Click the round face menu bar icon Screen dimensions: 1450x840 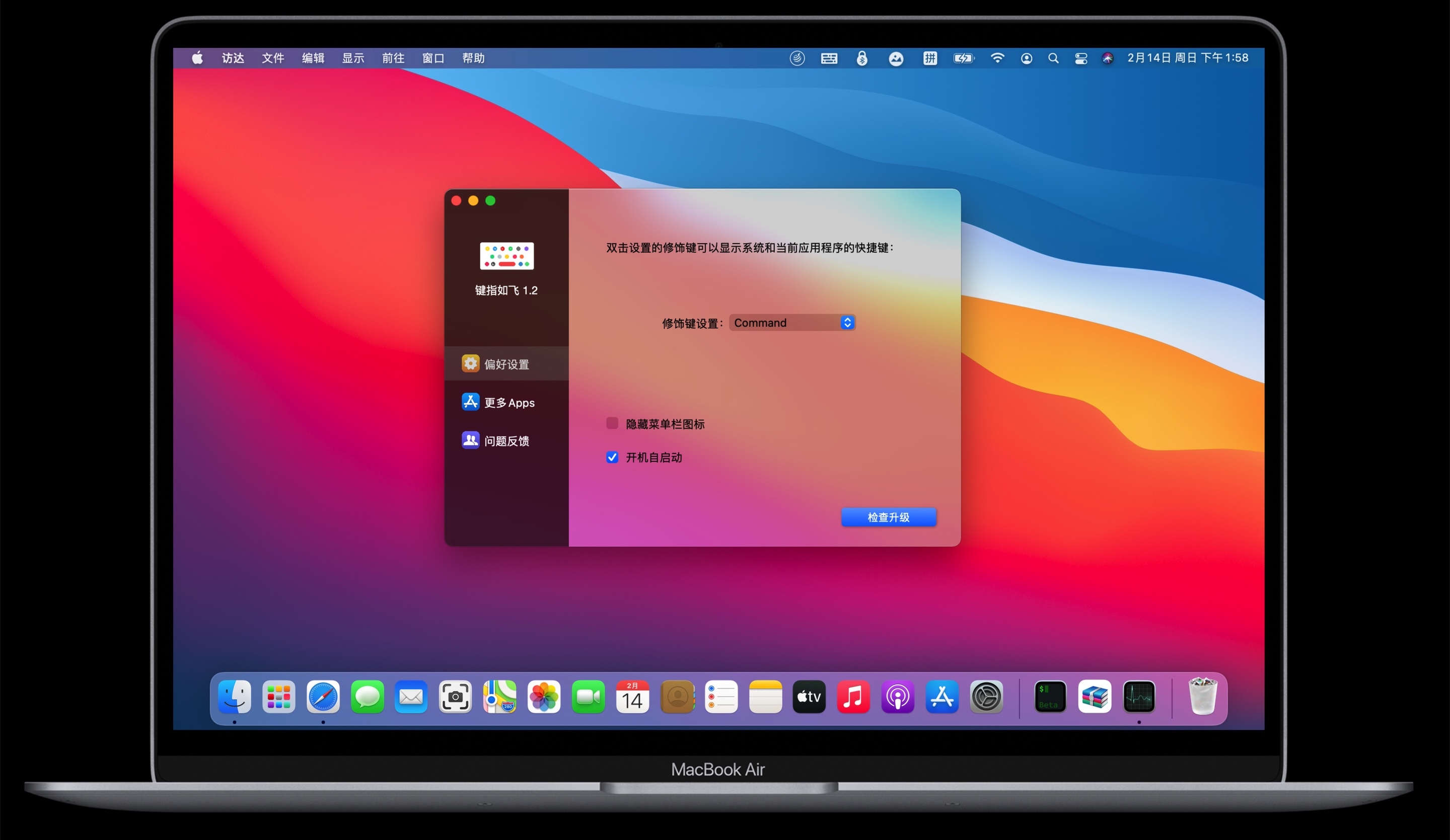pos(896,59)
